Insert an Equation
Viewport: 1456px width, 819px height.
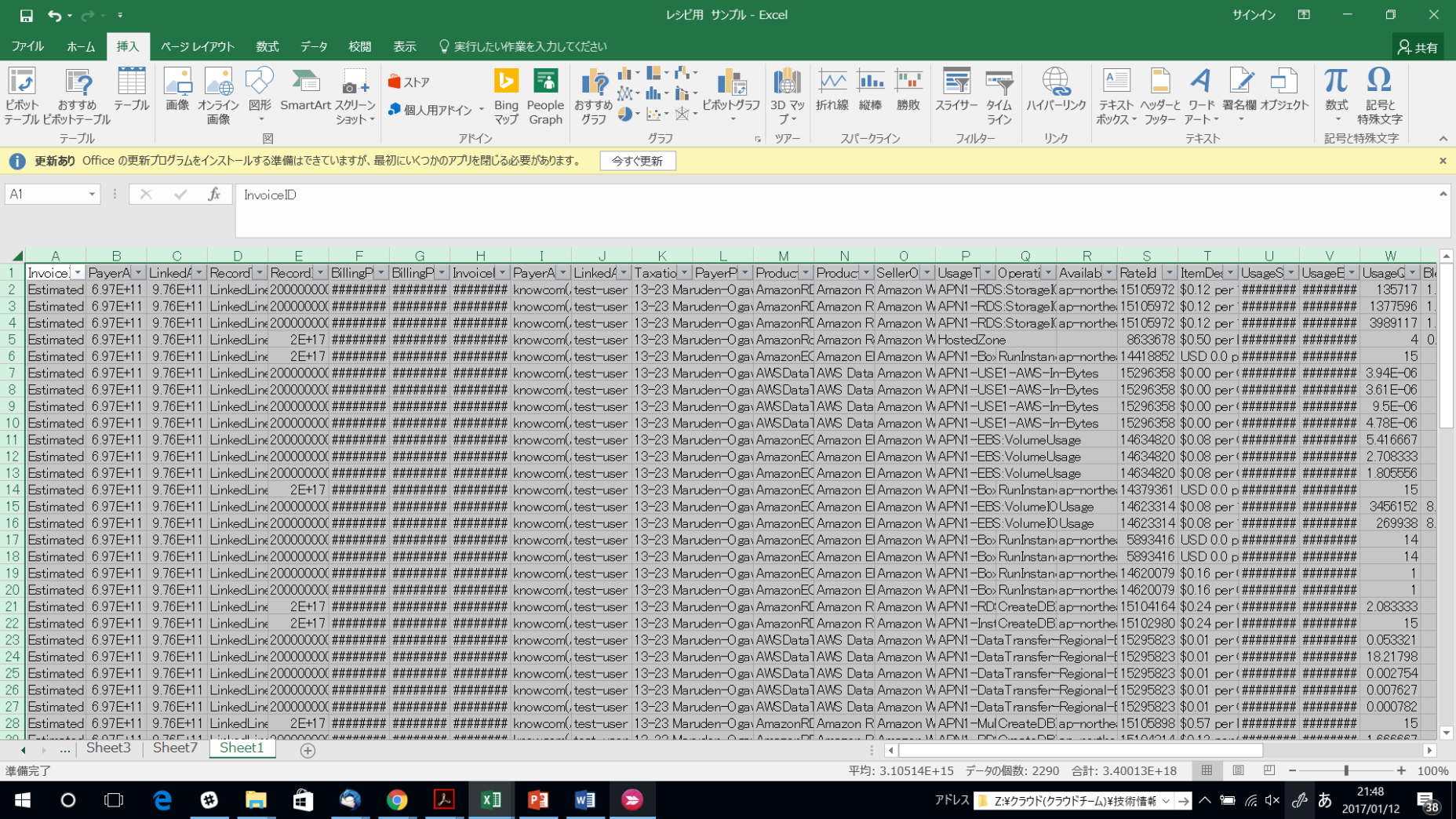click(1336, 96)
